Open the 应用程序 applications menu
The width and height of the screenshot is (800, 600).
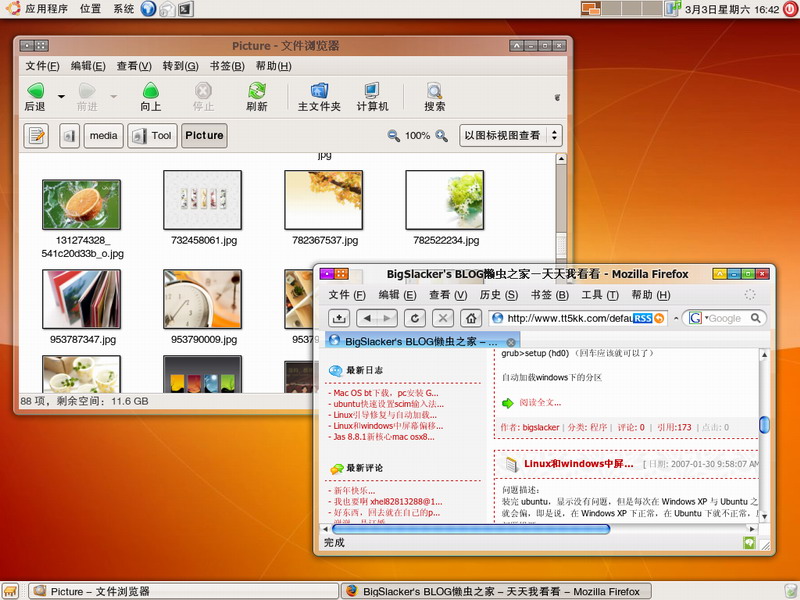(46, 9)
